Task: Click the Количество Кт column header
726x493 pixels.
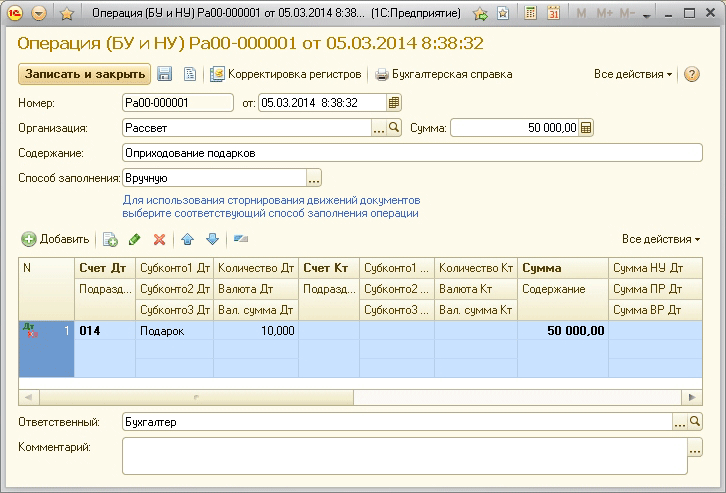Action: [x=476, y=268]
